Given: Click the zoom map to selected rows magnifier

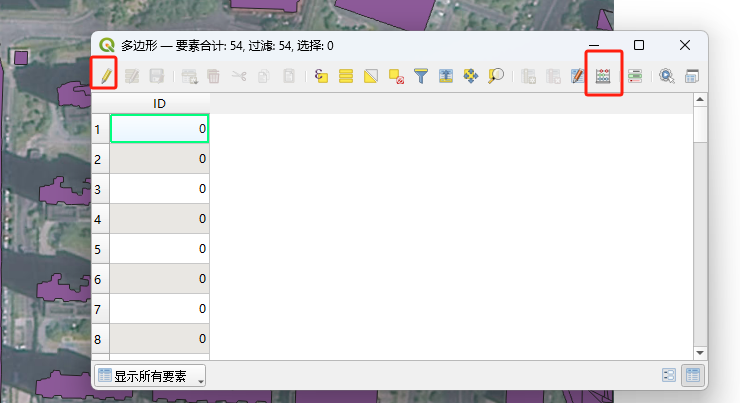Looking at the screenshot, I should coord(496,75).
